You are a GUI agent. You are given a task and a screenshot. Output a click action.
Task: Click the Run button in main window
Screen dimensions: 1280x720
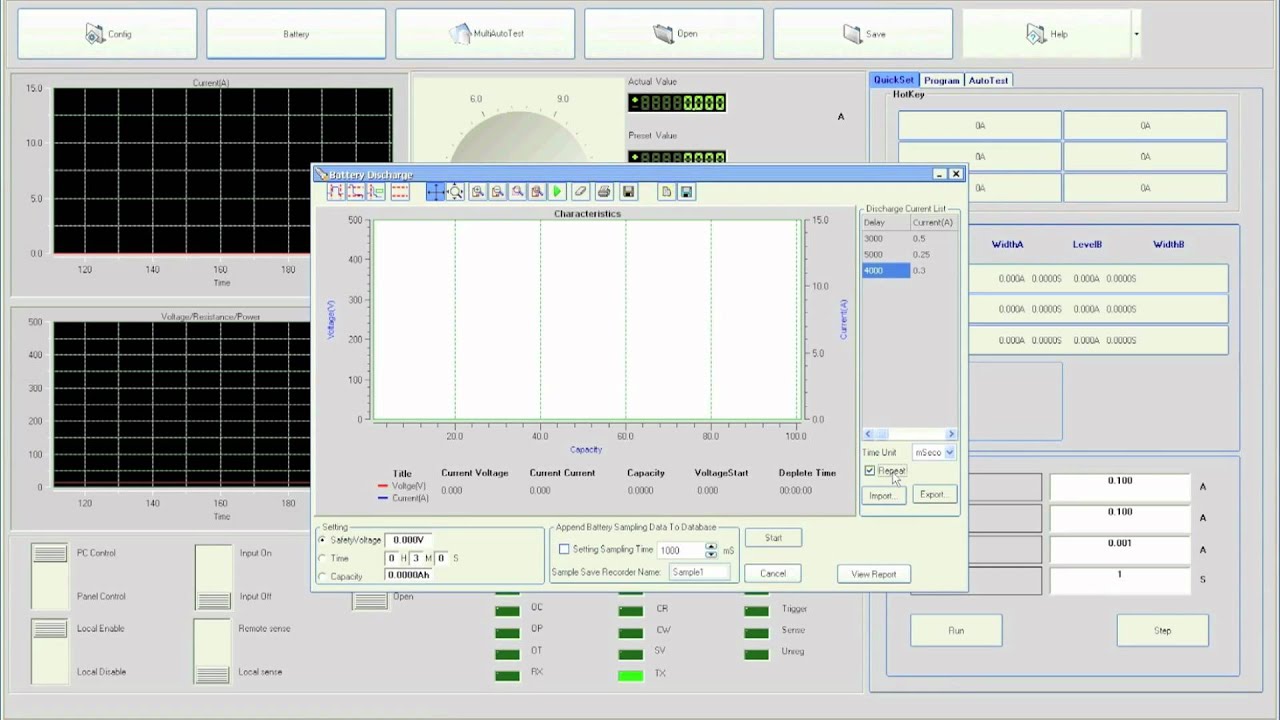coord(956,631)
